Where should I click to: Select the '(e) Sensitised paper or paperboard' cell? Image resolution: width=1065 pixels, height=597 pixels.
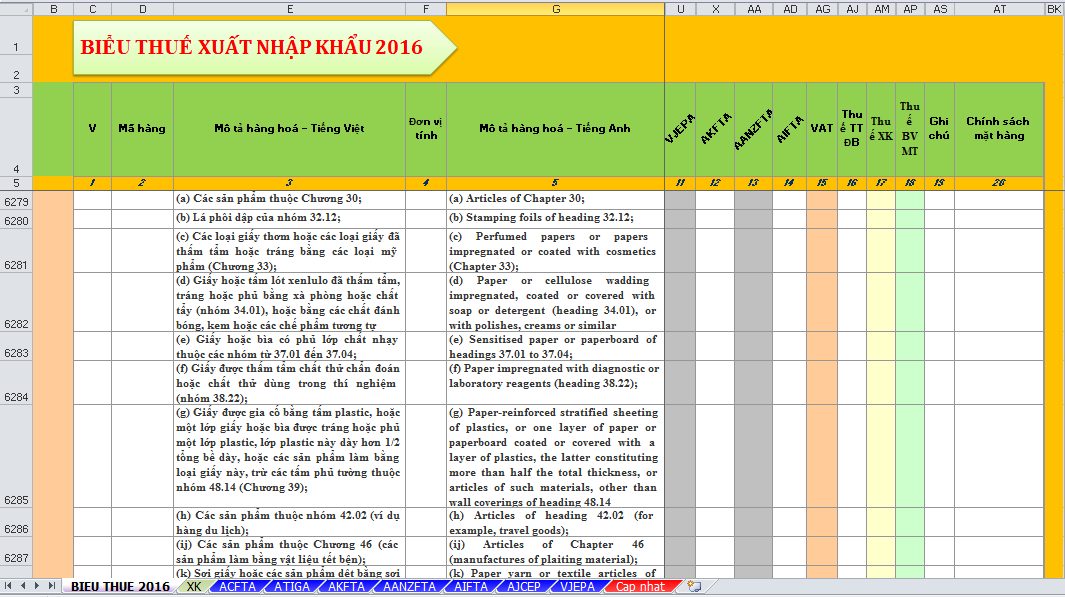click(556, 346)
